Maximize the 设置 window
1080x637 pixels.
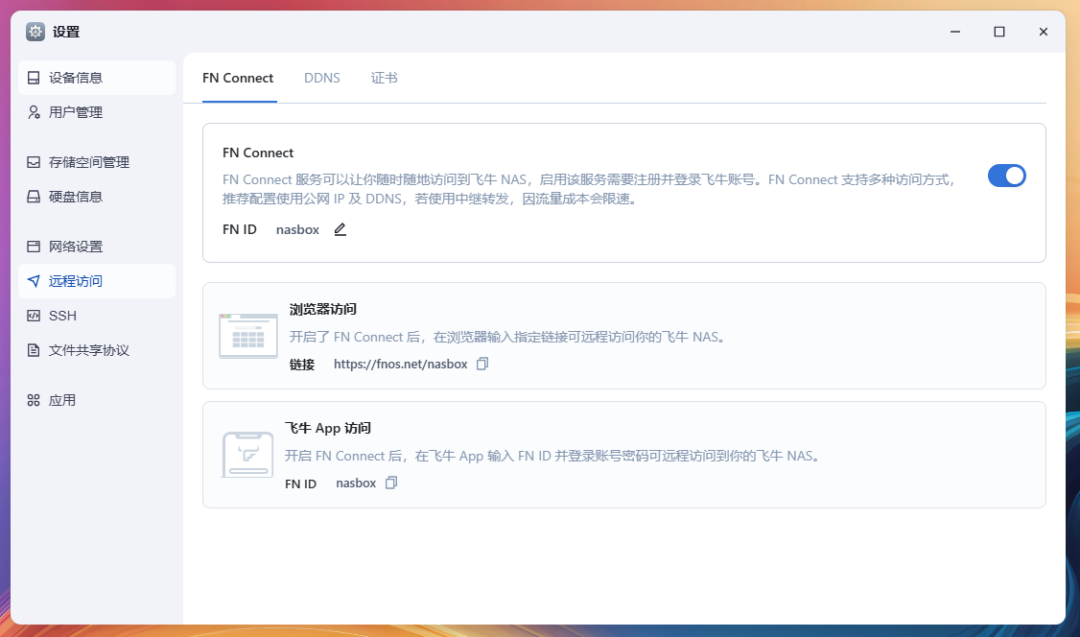tap(999, 32)
